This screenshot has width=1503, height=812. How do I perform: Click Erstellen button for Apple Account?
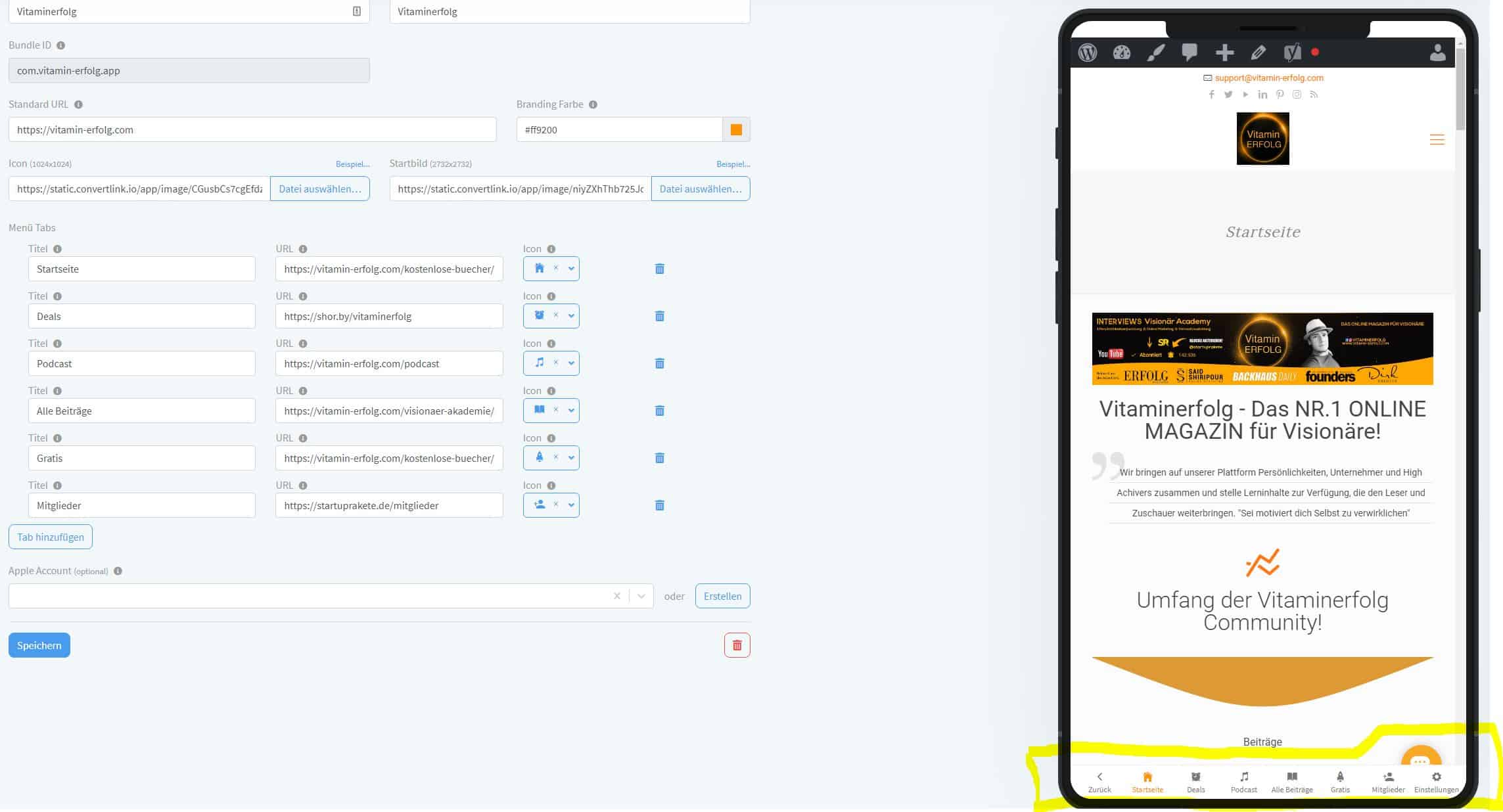pyautogui.click(x=722, y=596)
